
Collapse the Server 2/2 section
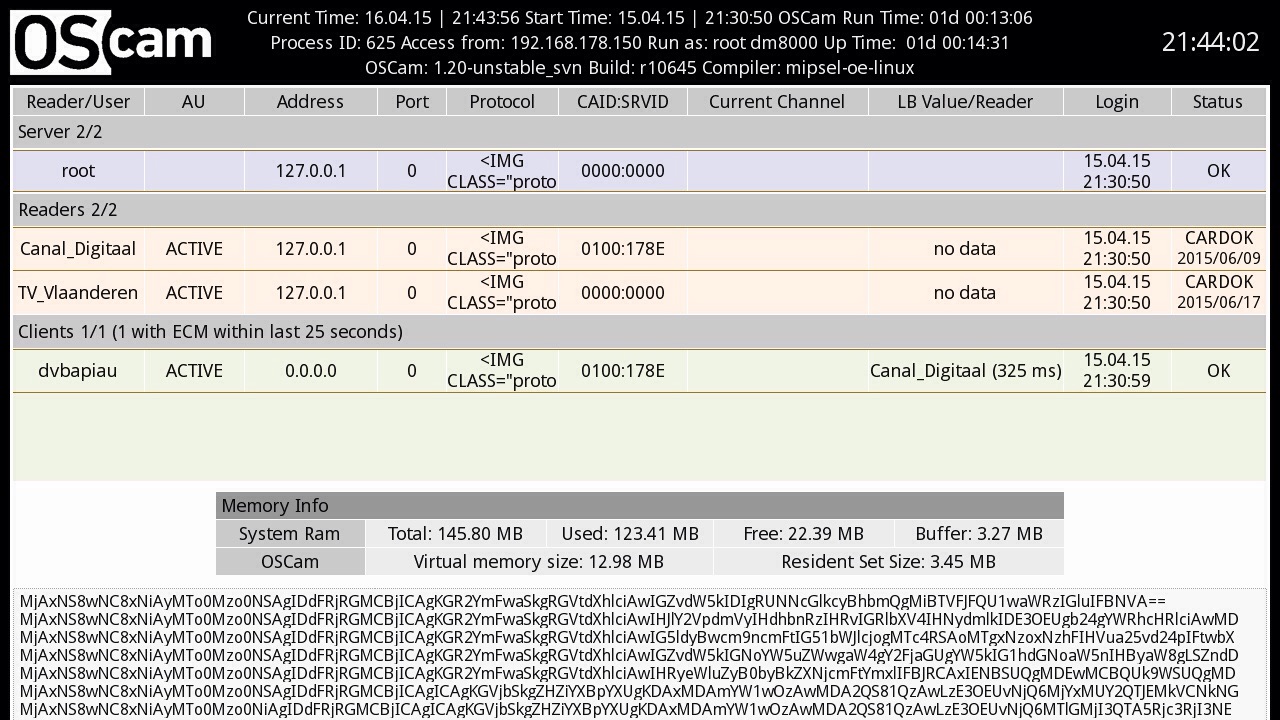tap(639, 132)
